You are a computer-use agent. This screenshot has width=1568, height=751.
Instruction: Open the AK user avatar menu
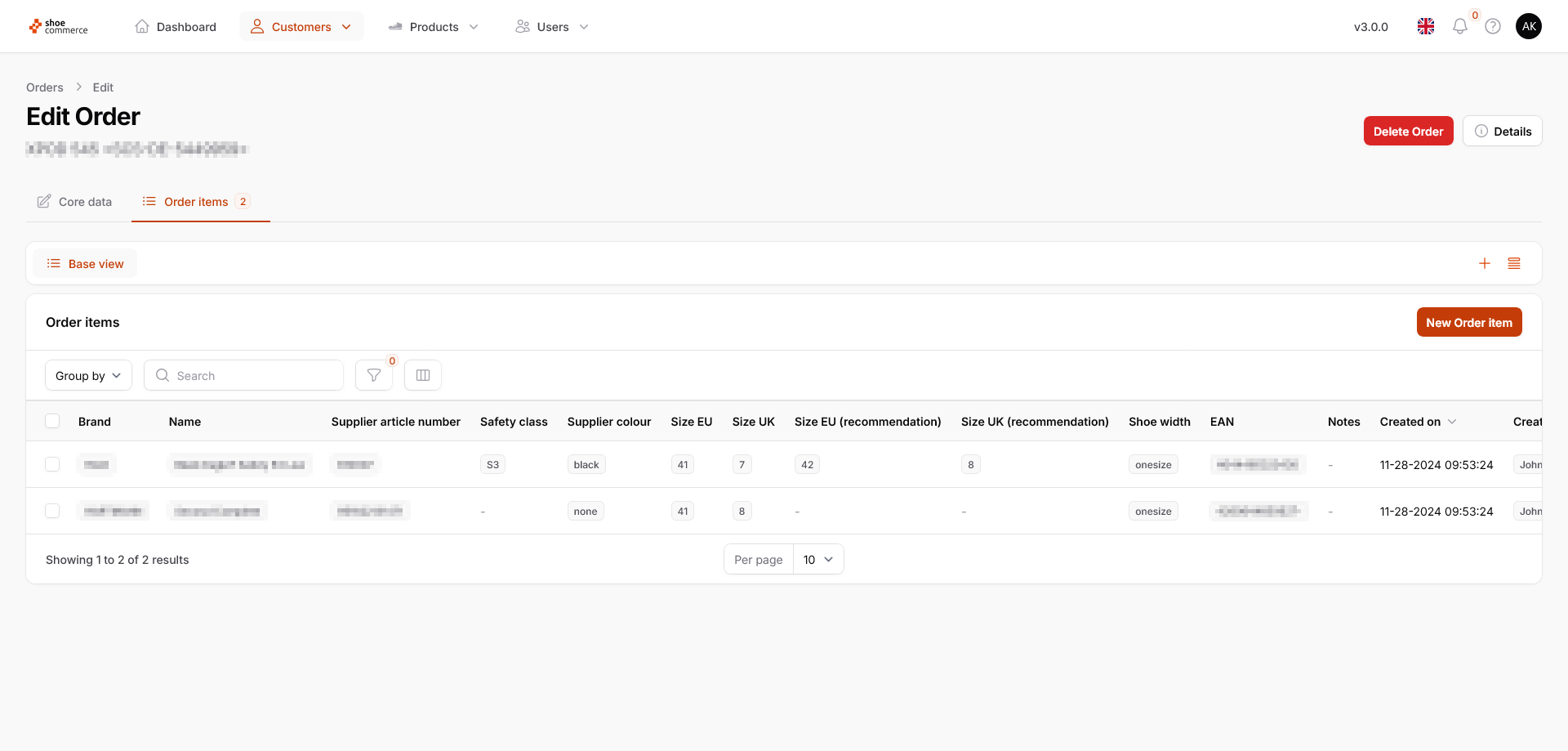pos(1529,26)
